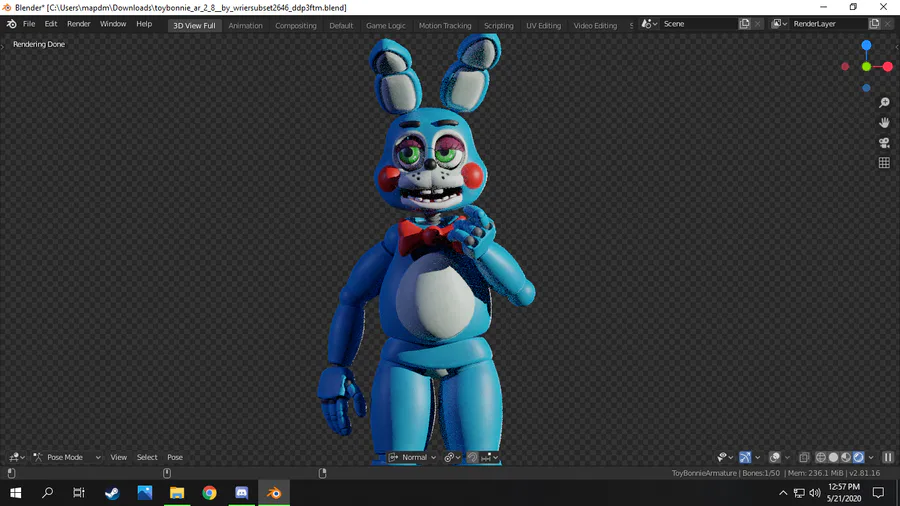Open the viewport Select menu
Image resolution: width=900 pixels, height=506 pixels.
point(147,457)
